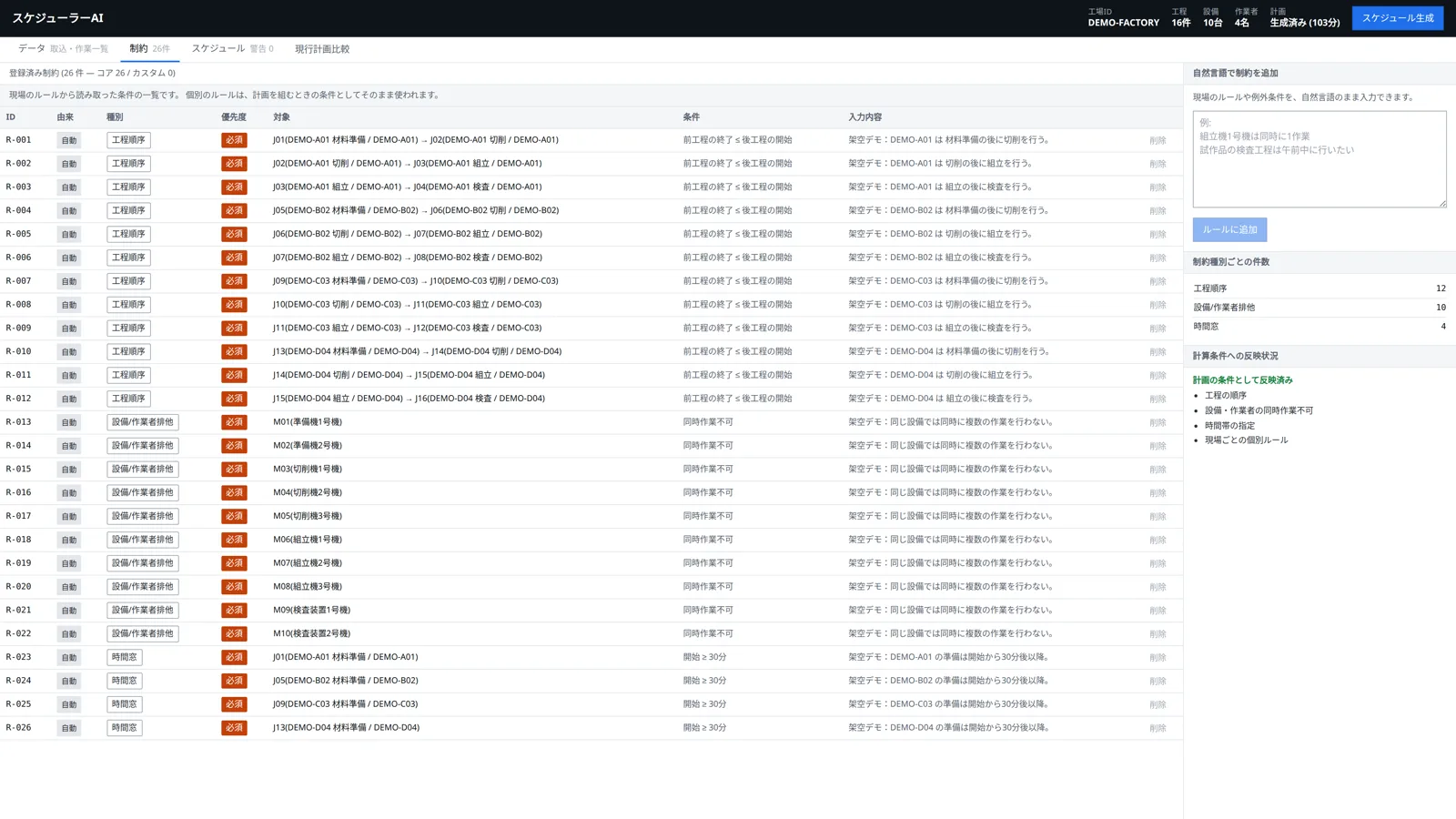Click the 設備/作業者排他 count row in sidebar
The width and height of the screenshot is (1456, 819).
click(x=1319, y=308)
